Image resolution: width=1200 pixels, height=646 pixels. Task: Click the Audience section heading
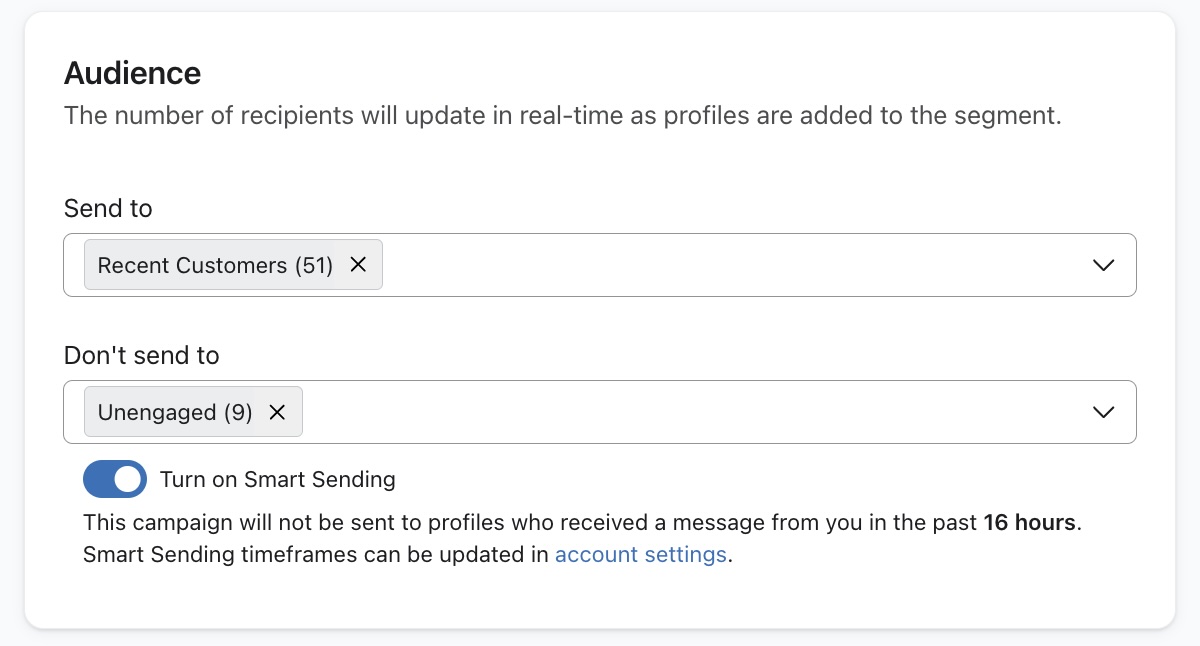click(x=132, y=73)
